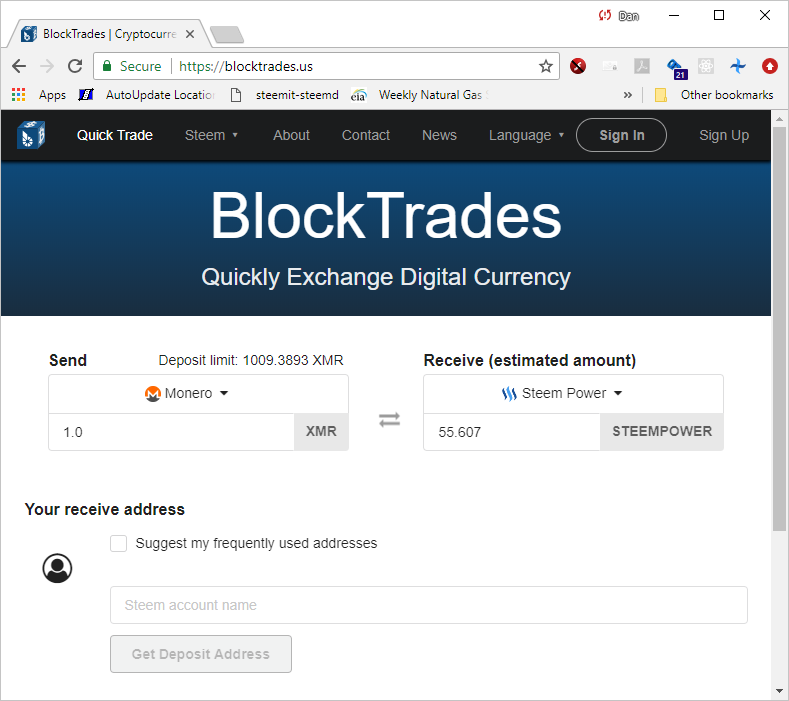Bookmark this page with the star icon
The height and width of the screenshot is (701, 789).
[546, 66]
